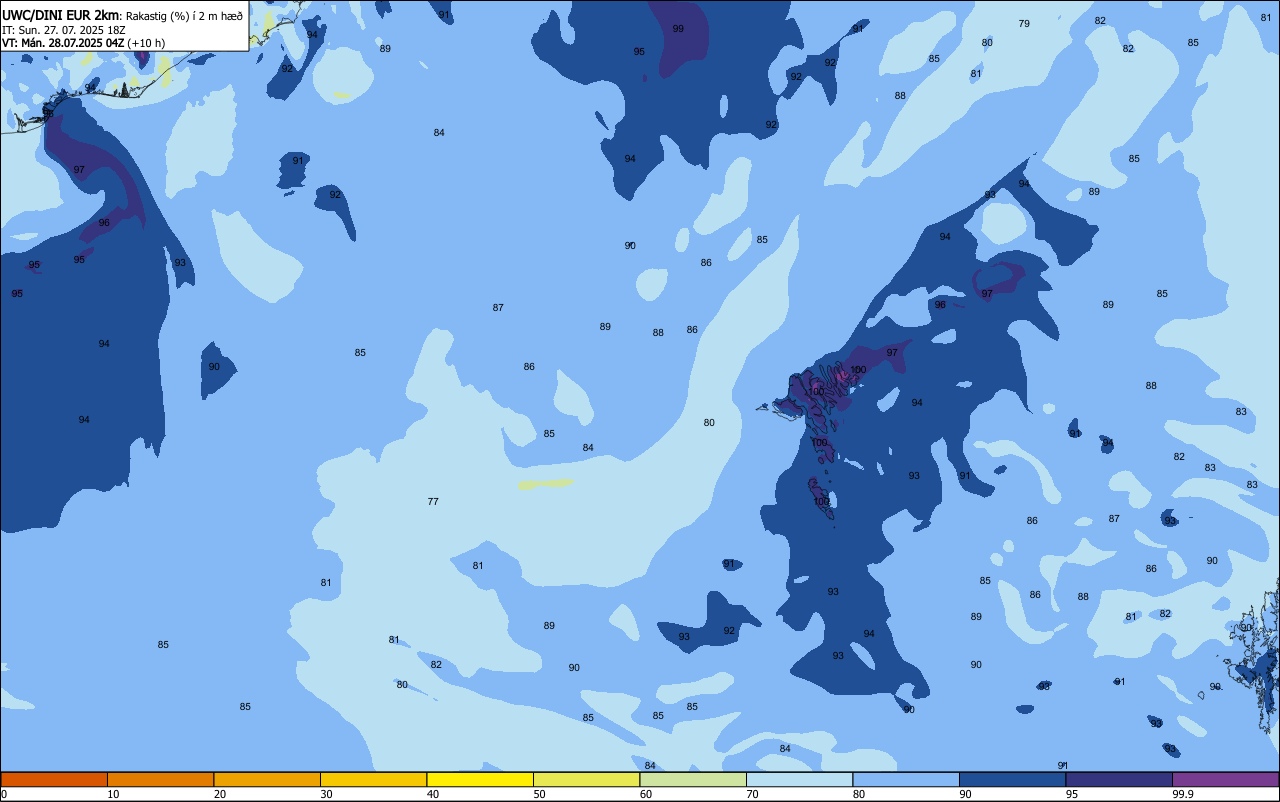Click the dark orange 0–10 legend swatch
This screenshot has height=802, width=1280.
click(x=54, y=779)
